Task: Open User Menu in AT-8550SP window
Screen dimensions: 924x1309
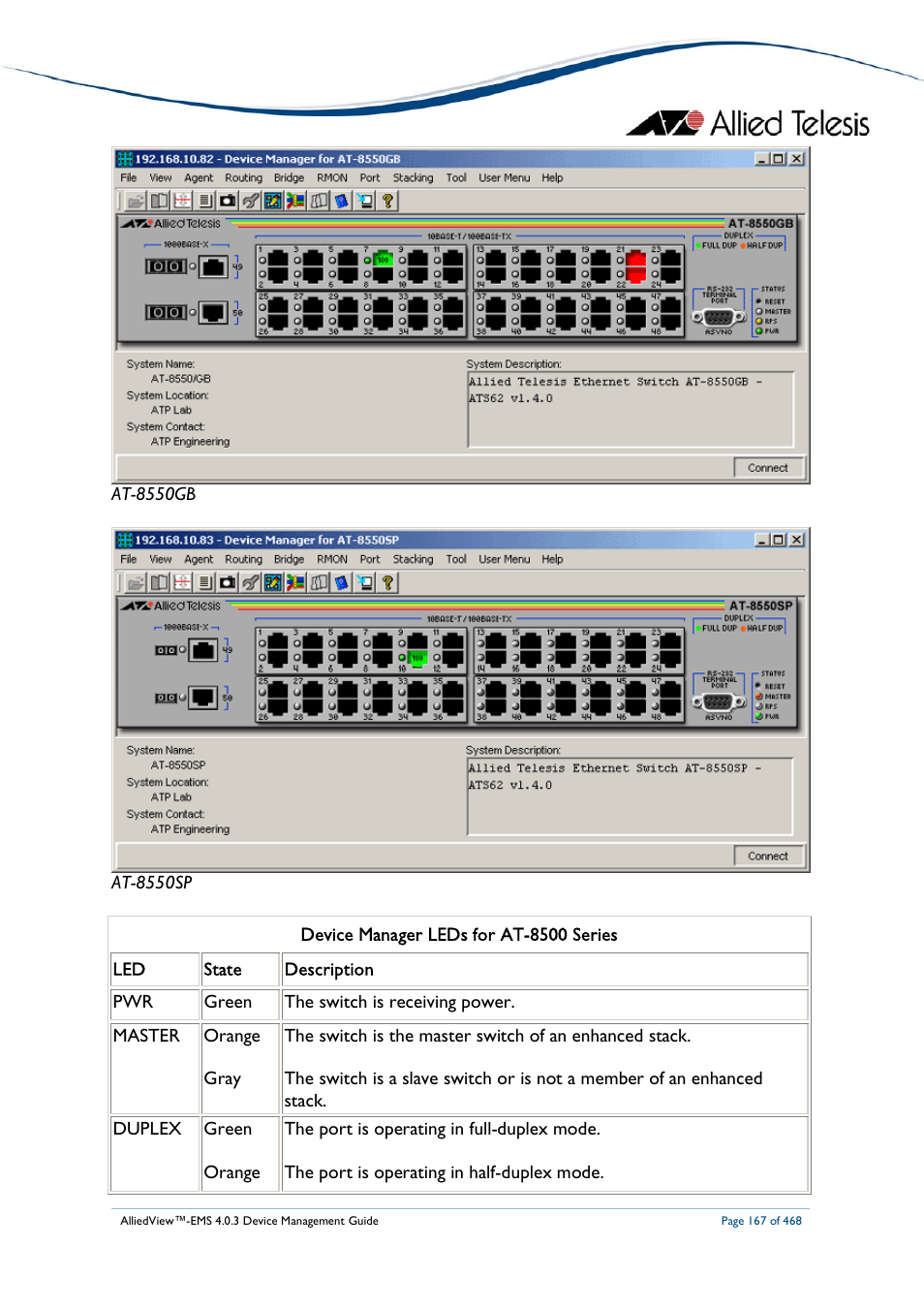Action: 505,560
